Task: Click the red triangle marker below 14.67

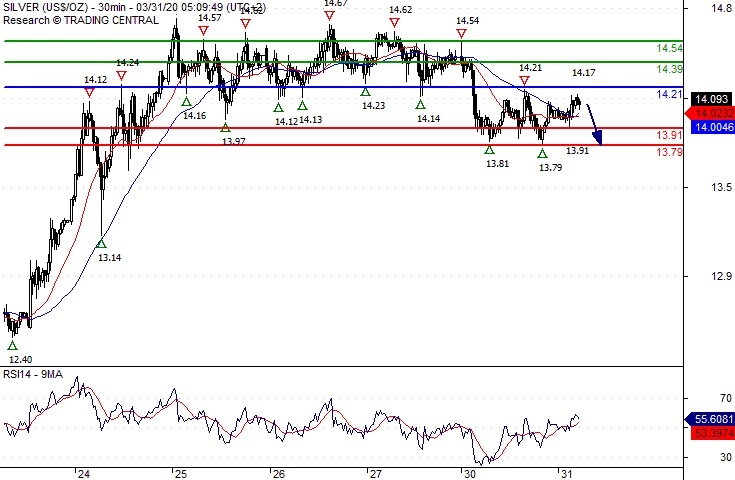Action: (329, 17)
